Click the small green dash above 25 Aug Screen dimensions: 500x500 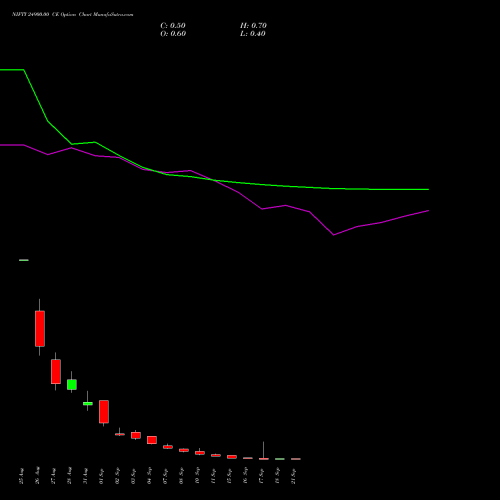[24, 260]
